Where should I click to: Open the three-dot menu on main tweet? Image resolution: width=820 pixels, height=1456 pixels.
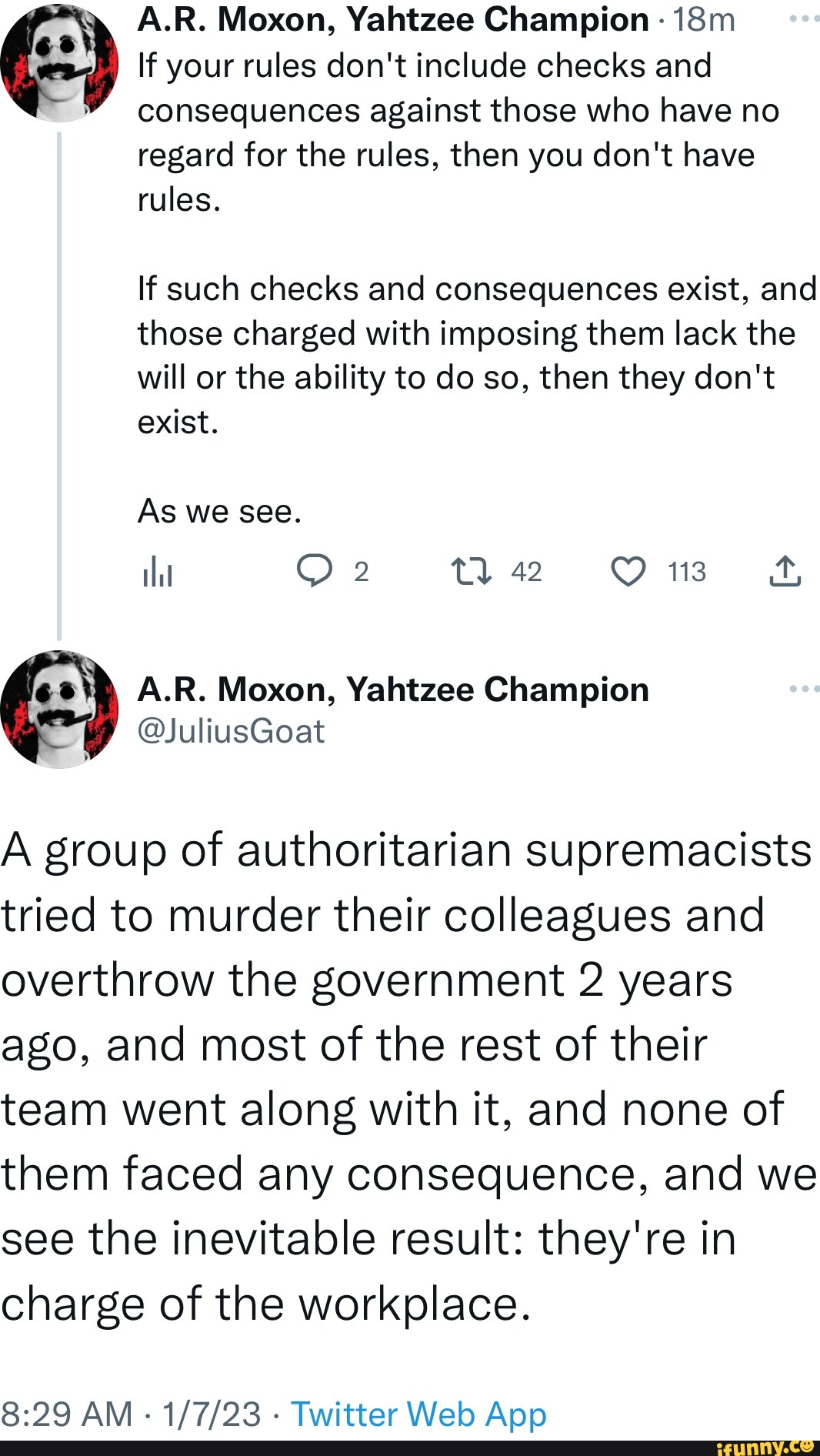pyautogui.click(x=805, y=689)
